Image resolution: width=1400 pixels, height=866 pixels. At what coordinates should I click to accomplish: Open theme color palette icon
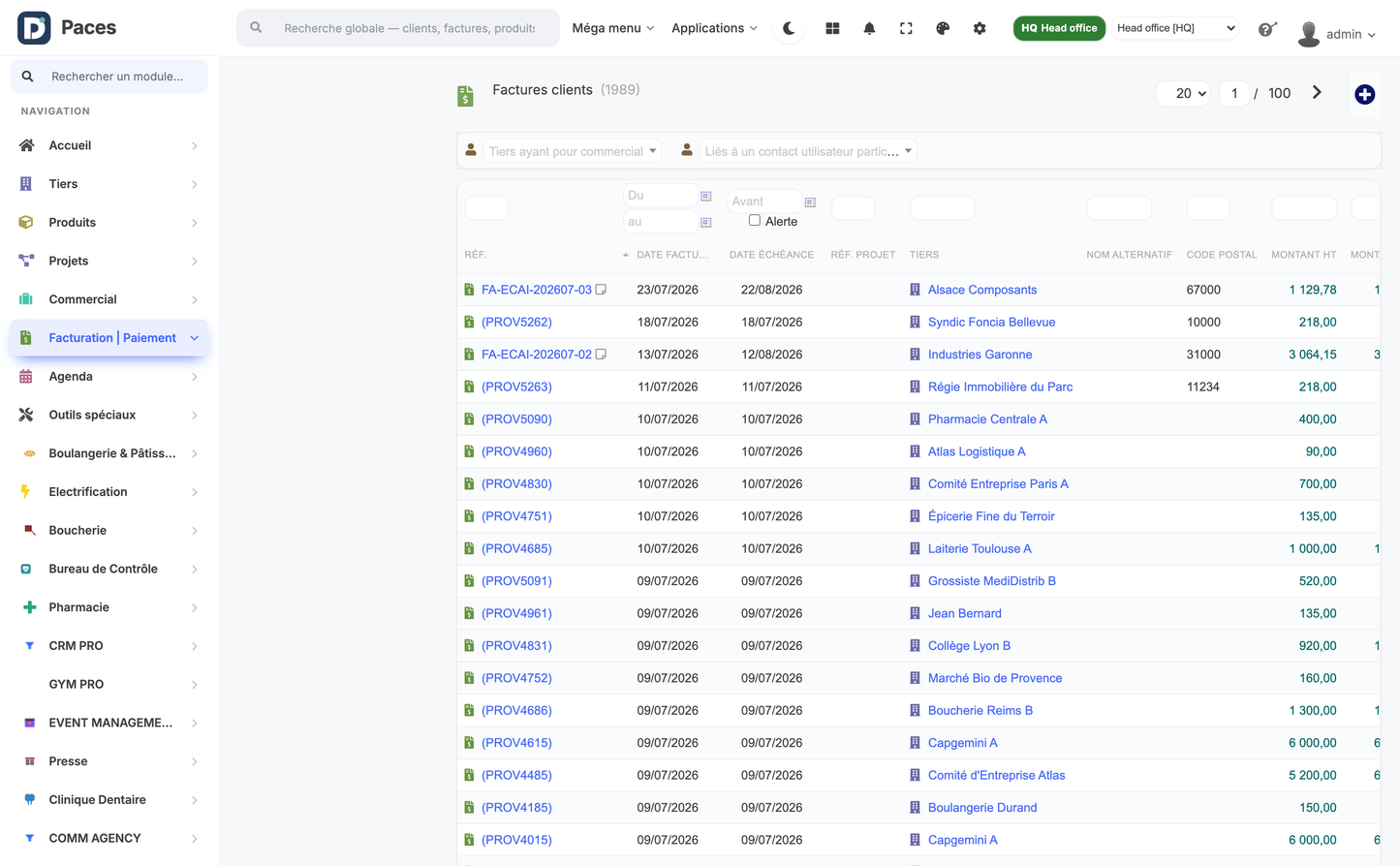(x=943, y=28)
